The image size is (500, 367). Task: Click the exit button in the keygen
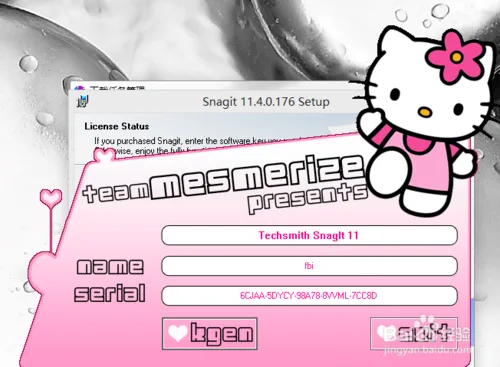coord(414,333)
